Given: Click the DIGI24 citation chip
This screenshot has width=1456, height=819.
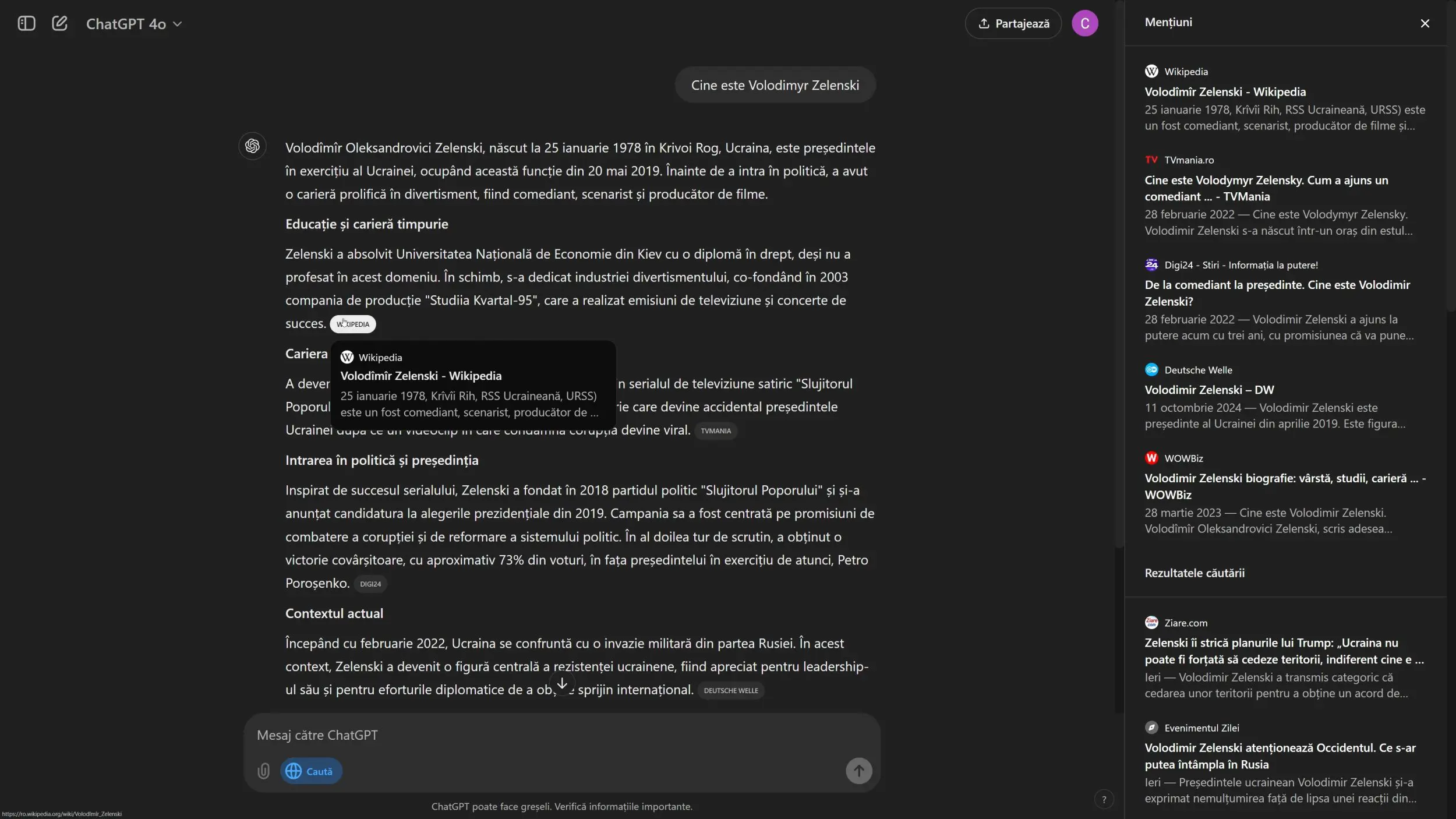Looking at the screenshot, I should [370, 584].
